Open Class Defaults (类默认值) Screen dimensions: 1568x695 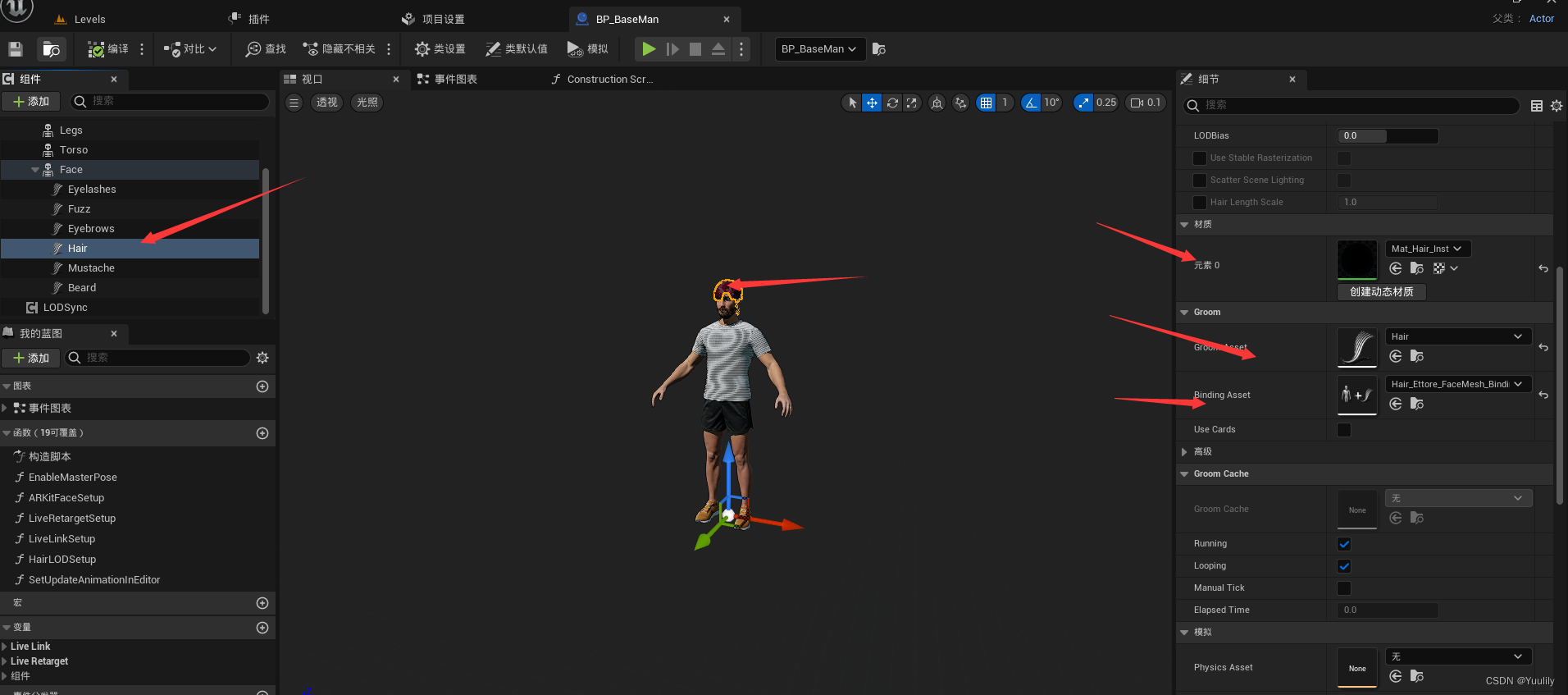pyautogui.click(x=517, y=49)
